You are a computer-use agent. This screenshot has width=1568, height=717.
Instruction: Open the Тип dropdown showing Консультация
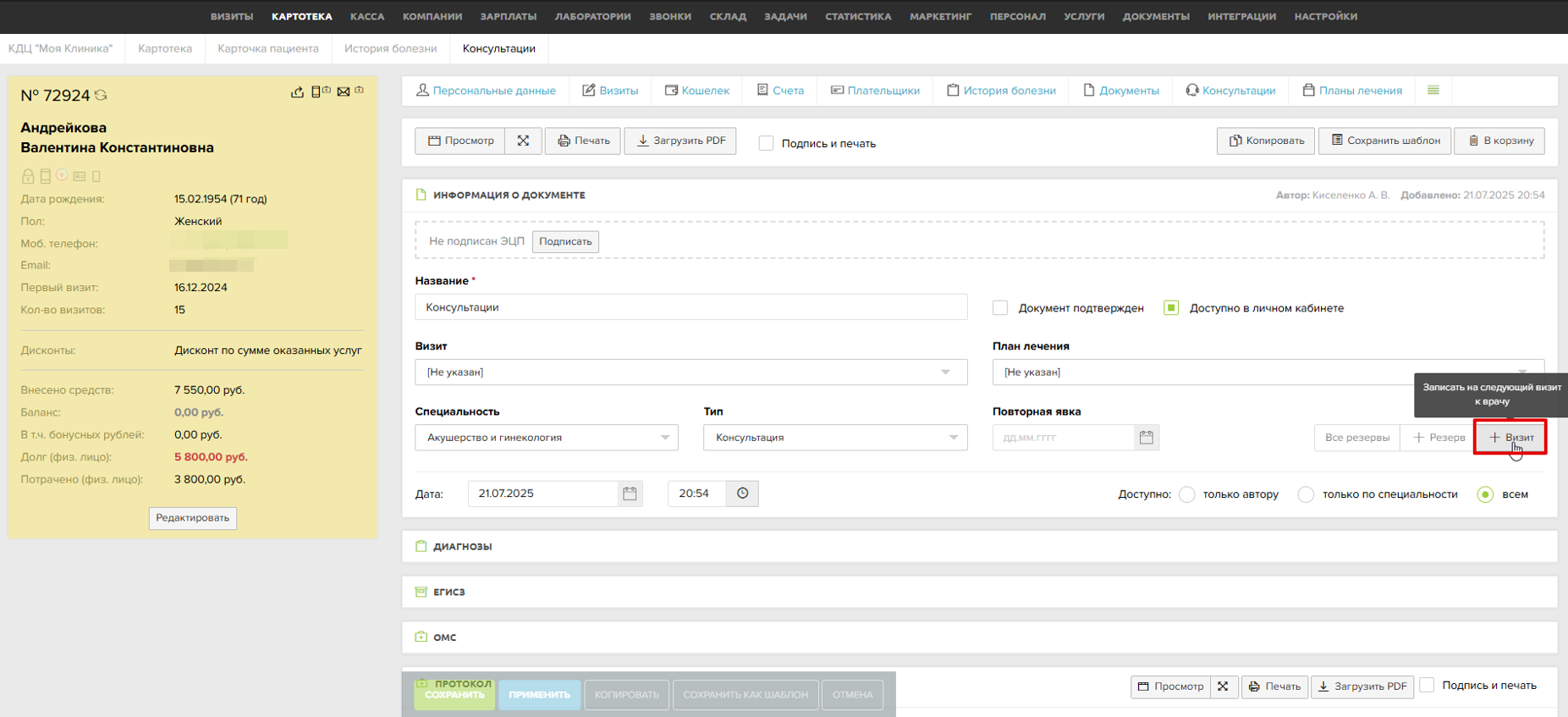pos(835,438)
